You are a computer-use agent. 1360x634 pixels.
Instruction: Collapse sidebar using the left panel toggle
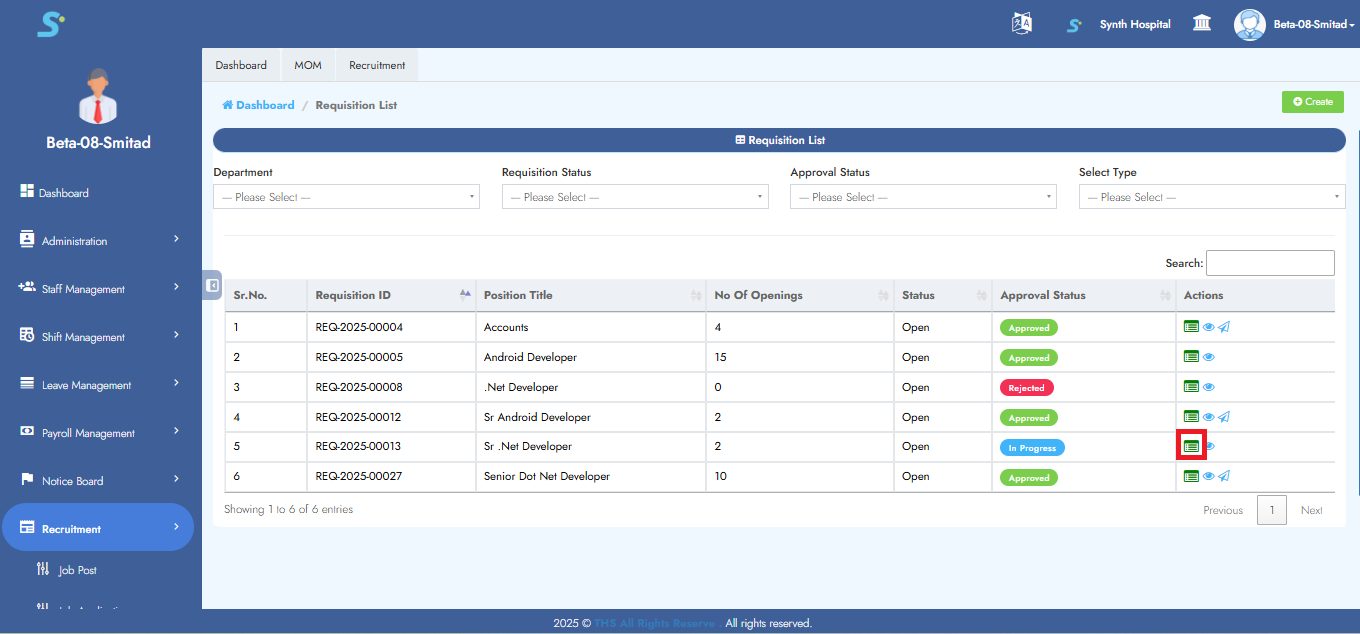pos(212,285)
